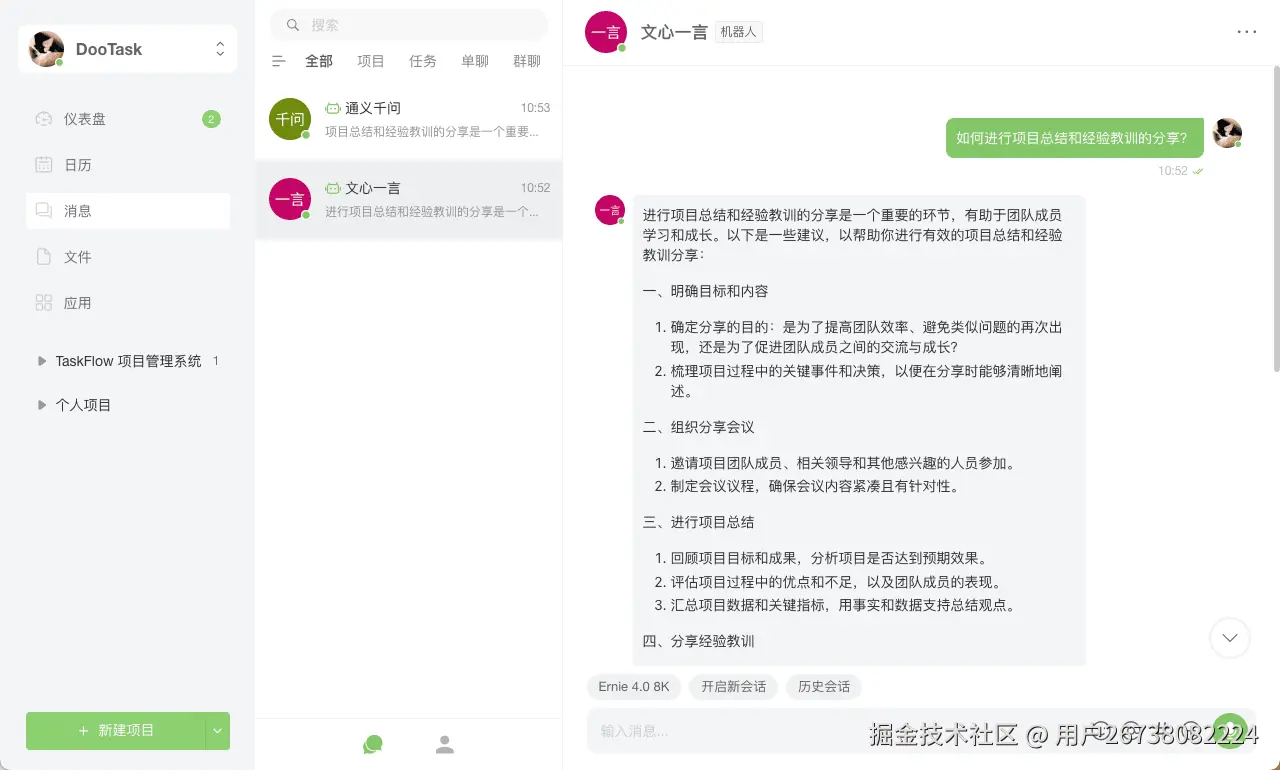The image size is (1280, 770).
Task: Open the Messages (消息) sidebar item
Action: point(128,211)
